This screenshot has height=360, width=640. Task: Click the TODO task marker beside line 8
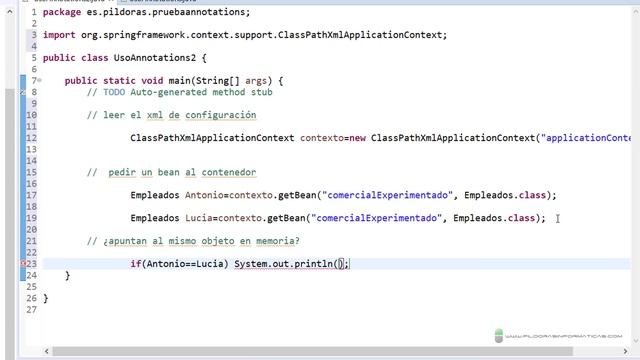(x=23, y=92)
